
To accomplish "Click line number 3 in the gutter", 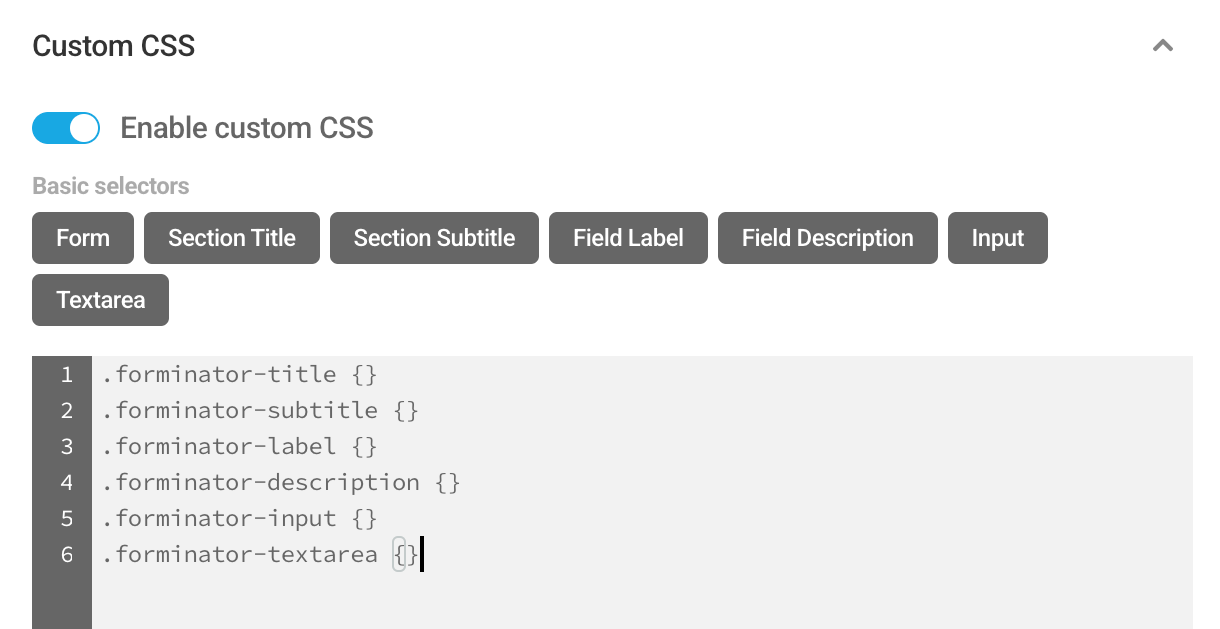I will [66, 446].
